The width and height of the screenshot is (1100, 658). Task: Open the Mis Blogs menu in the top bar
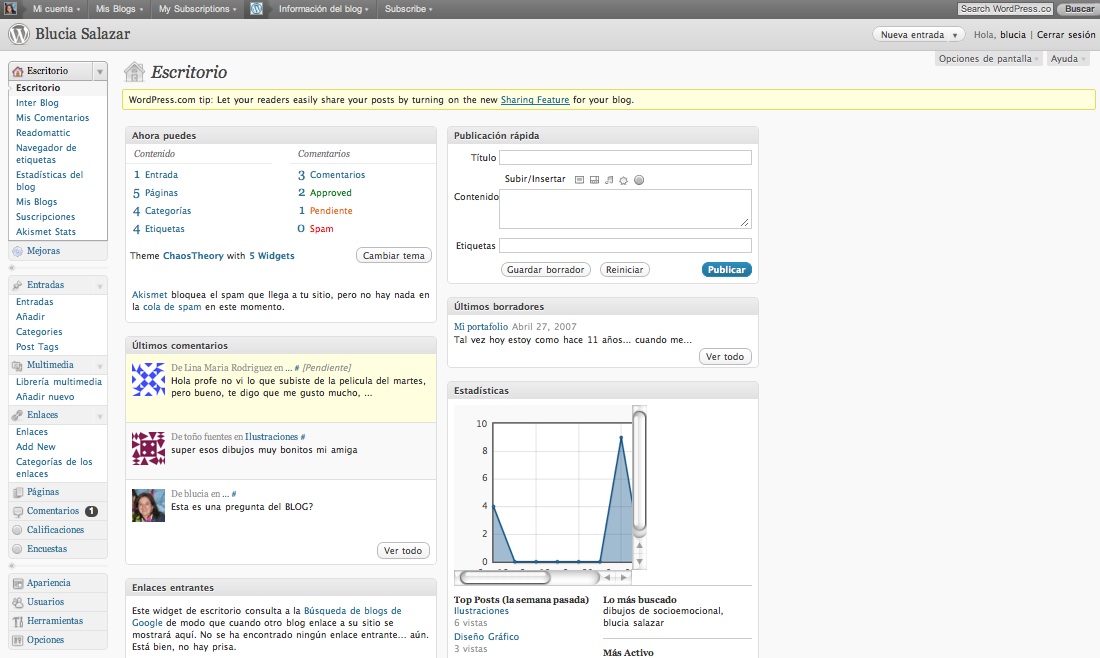pos(119,9)
